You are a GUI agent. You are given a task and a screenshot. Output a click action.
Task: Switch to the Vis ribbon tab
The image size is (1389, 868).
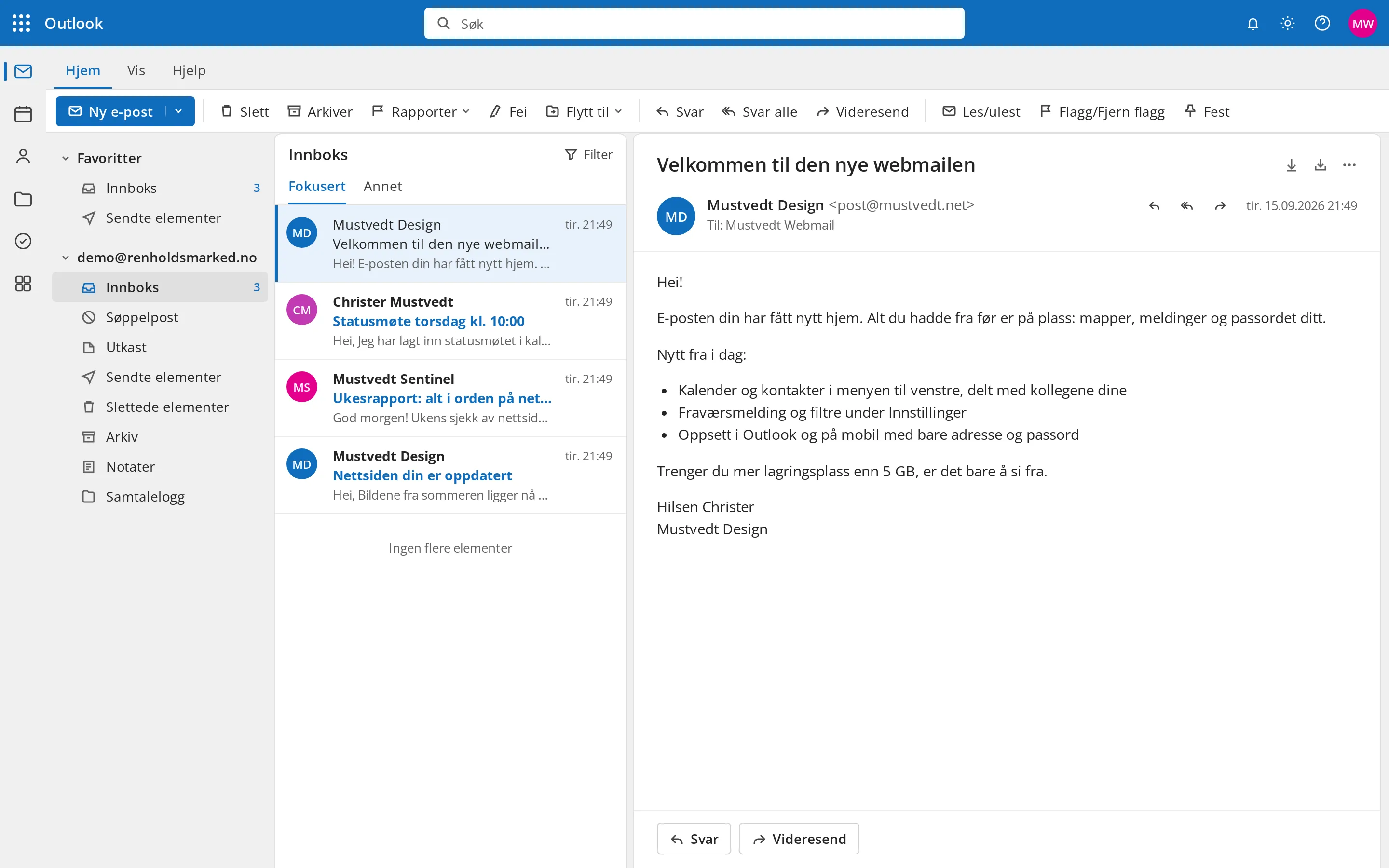pos(136,70)
